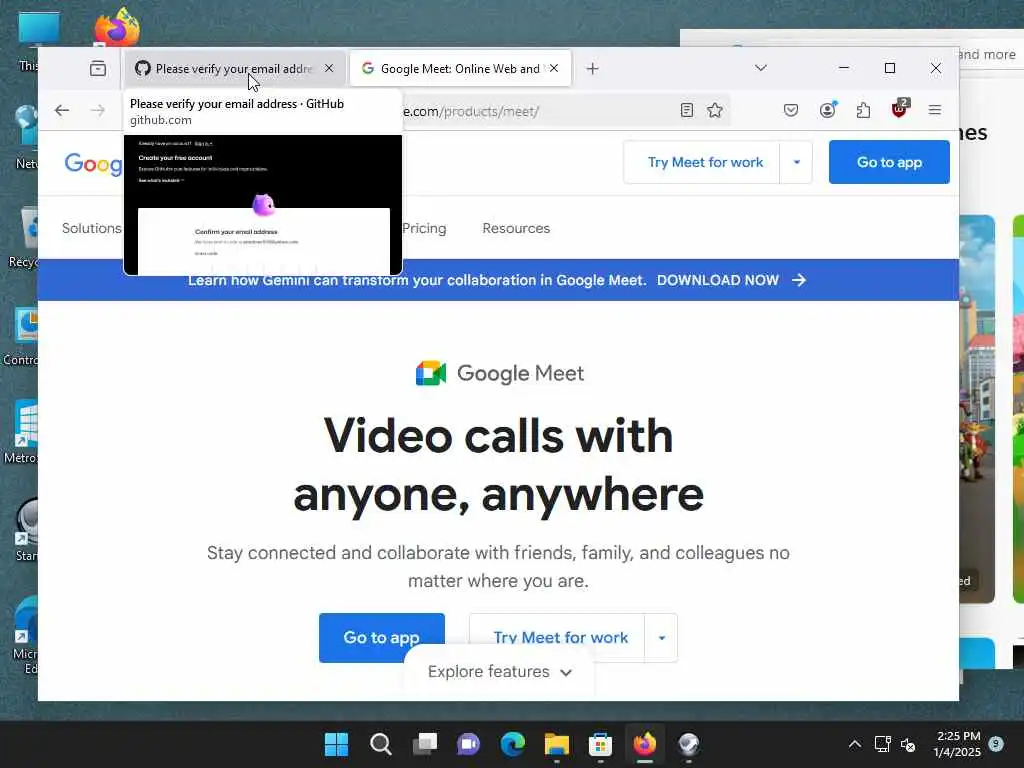This screenshot has width=1024, height=768.
Task: Open Chat icon on taskbar
Action: tap(469, 744)
